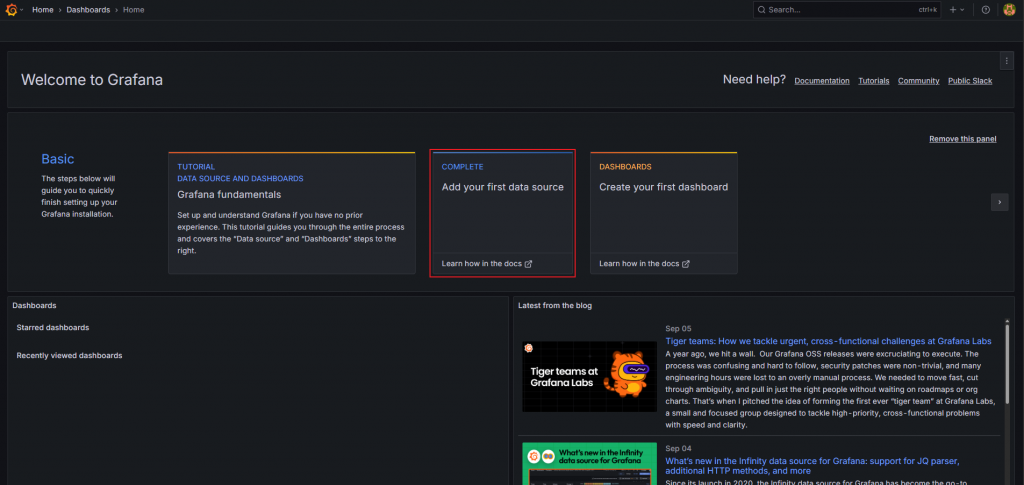Open the Infinity data source blog thumbnail

(x=590, y=463)
